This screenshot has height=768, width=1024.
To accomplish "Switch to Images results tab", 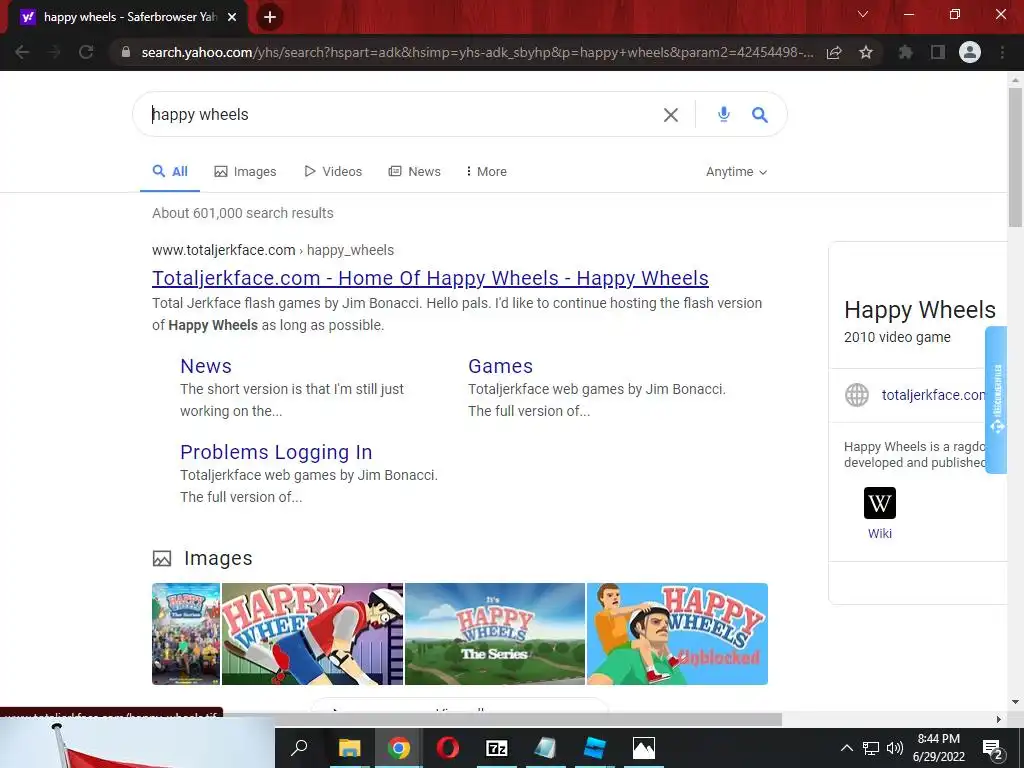I will click(x=246, y=172).
